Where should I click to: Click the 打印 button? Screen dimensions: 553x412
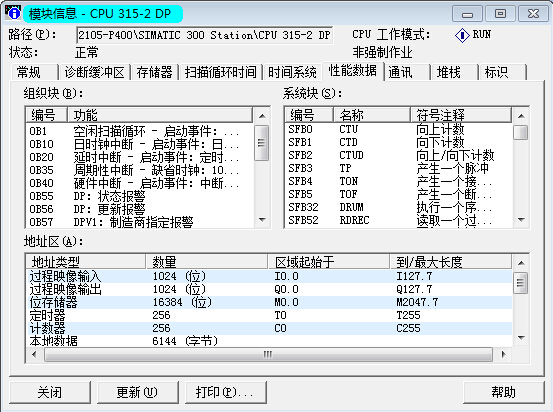click(x=225, y=392)
